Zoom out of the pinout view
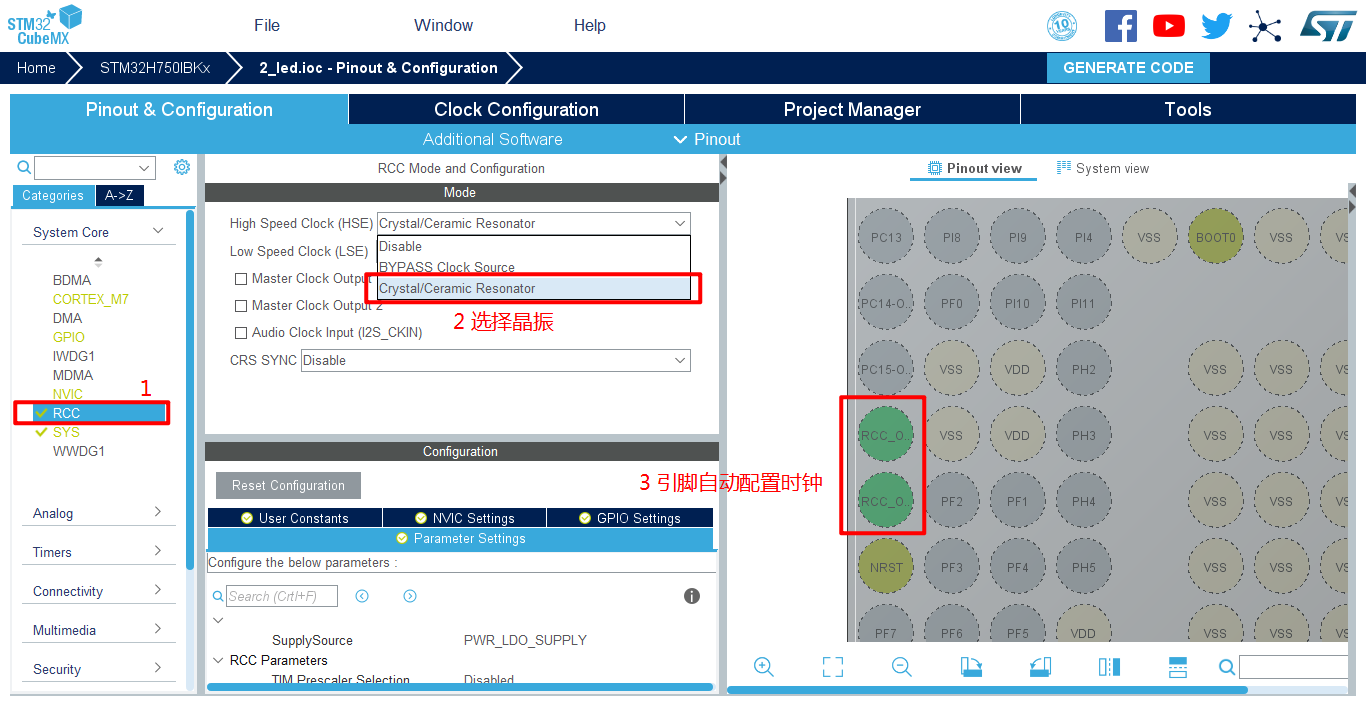This screenshot has width=1366, height=706. click(x=901, y=667)
